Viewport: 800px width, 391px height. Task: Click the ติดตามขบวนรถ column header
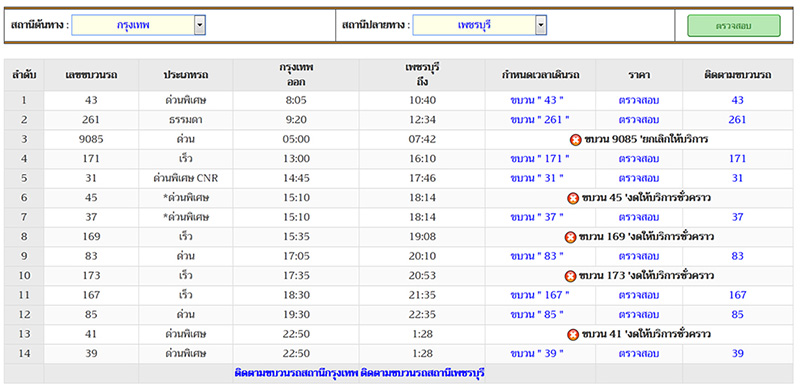[x=738, y=75]
